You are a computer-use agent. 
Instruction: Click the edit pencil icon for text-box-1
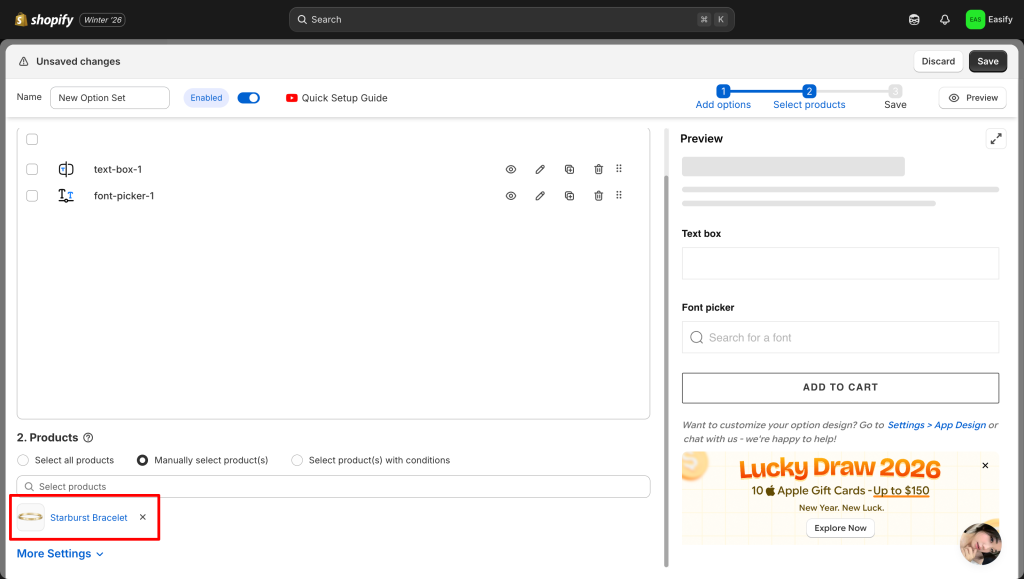(x=540, y=169)
